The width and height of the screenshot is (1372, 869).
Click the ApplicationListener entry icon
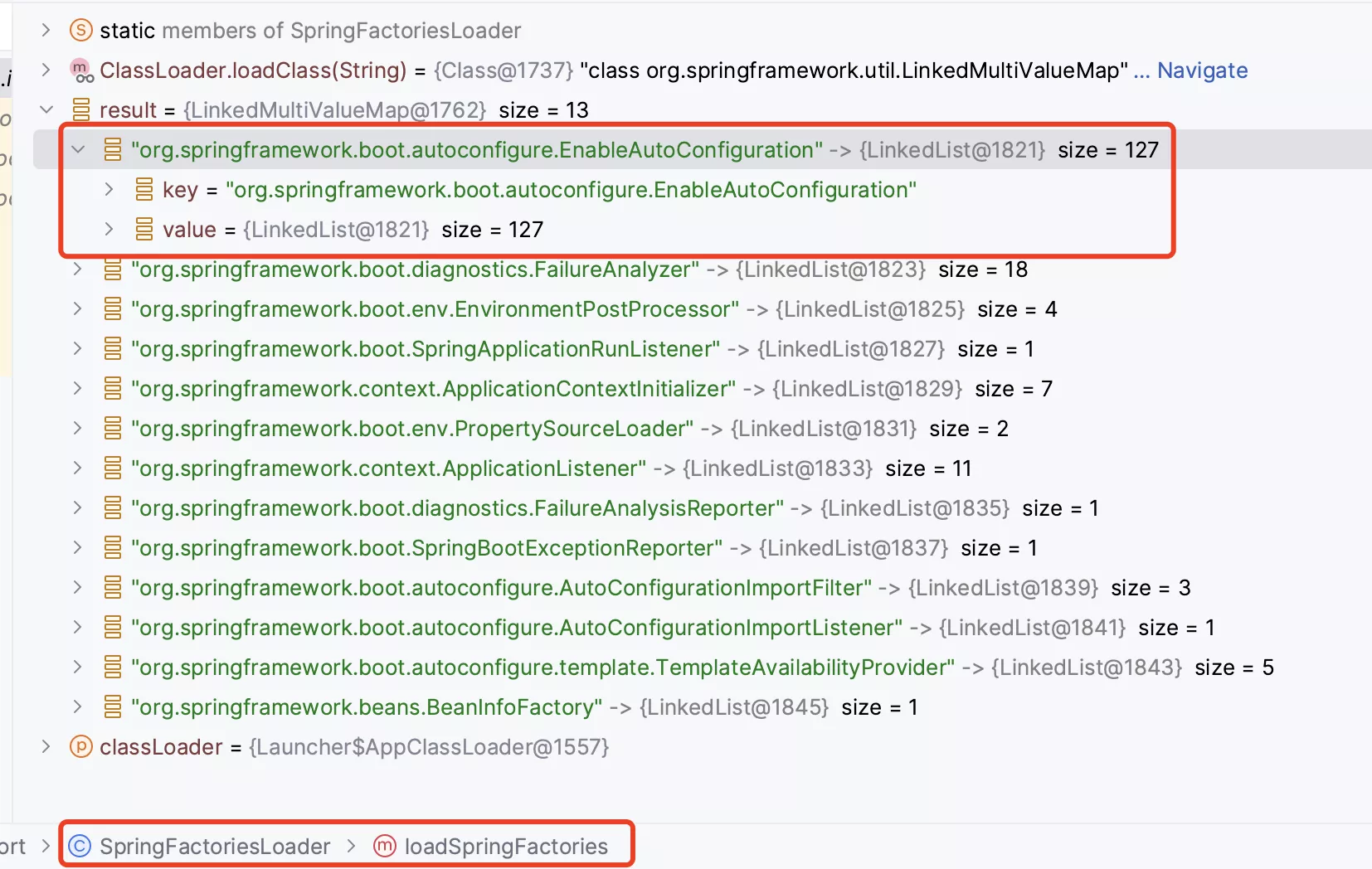(113, 468)
